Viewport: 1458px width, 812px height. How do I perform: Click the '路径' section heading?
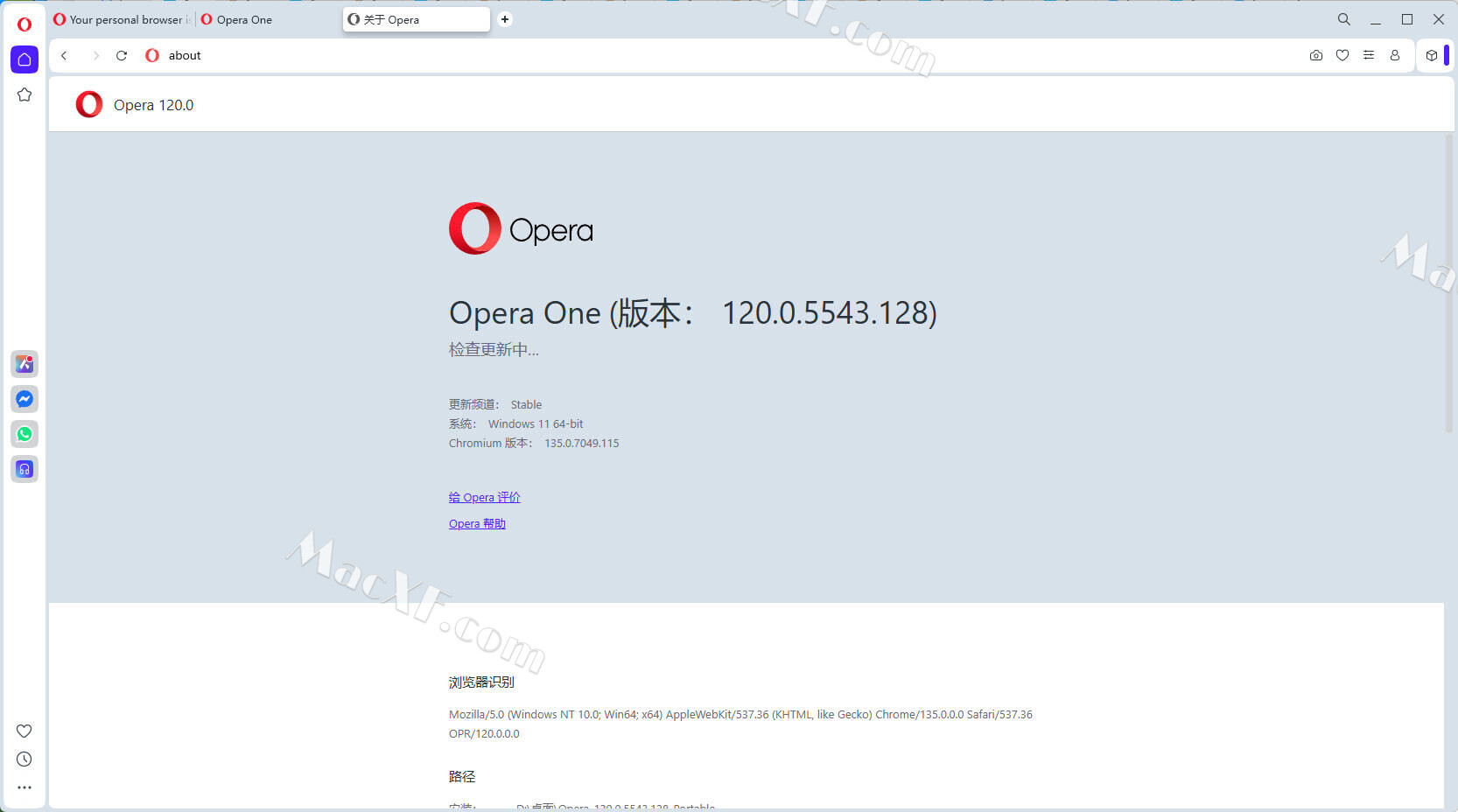462,776
